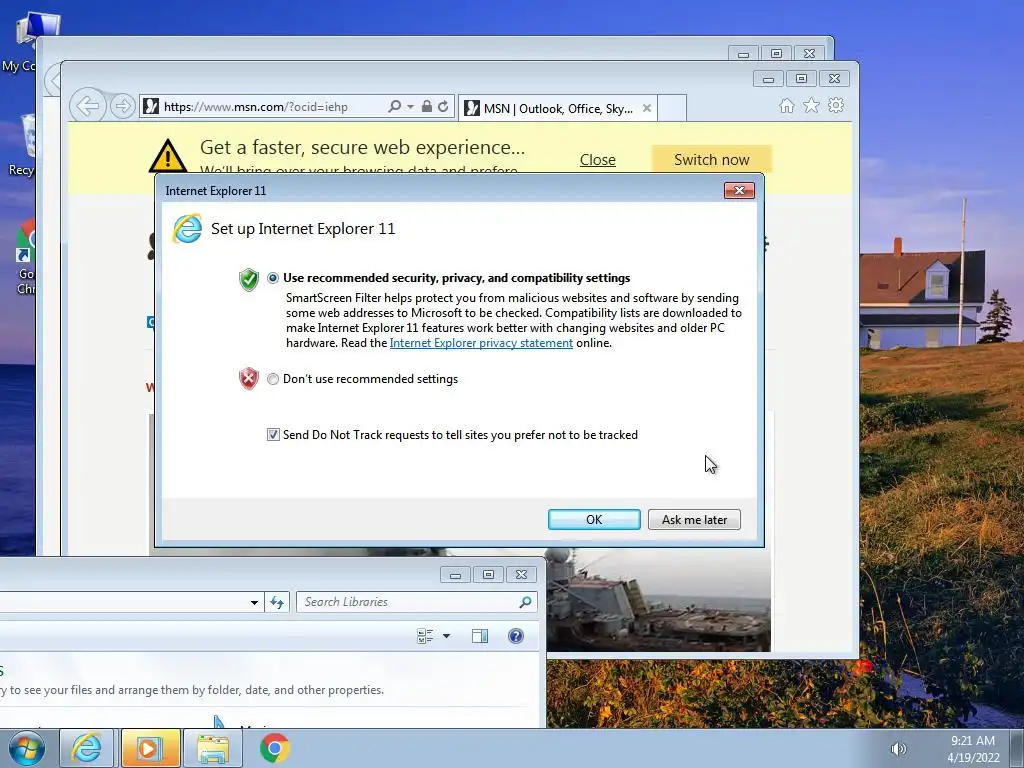The height and width of the screenshot is (768, 1024).
Task: Select Use recommended security settings radio button
Action: click(273, 278)
